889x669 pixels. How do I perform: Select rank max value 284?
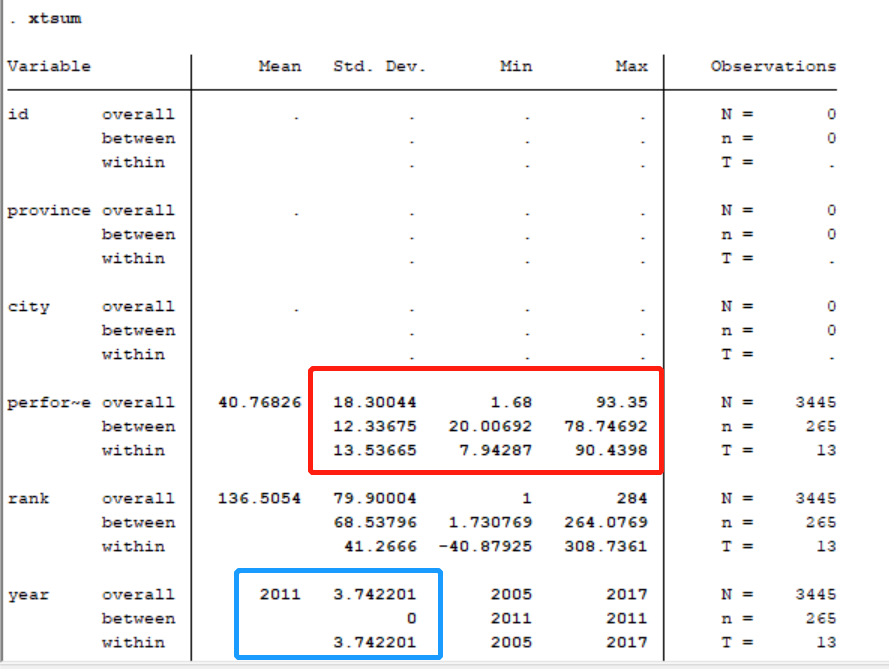(632, 499)
